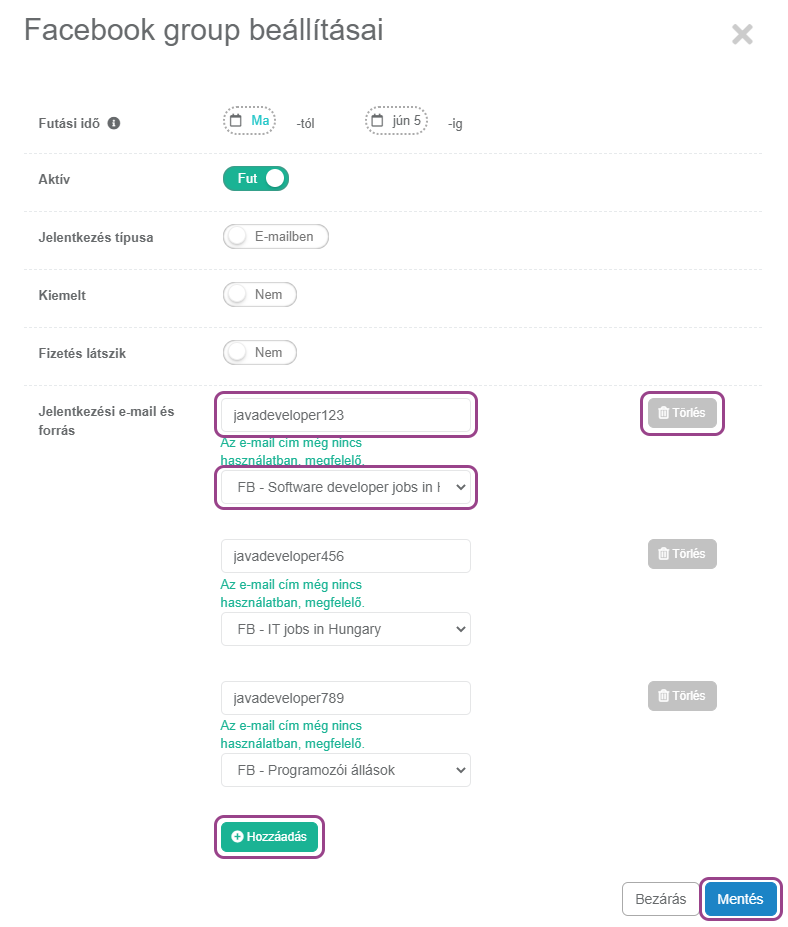Click the javadeveloper123 email input field
The height and width of the screenshot is (927, 788).
pos(345,415)
